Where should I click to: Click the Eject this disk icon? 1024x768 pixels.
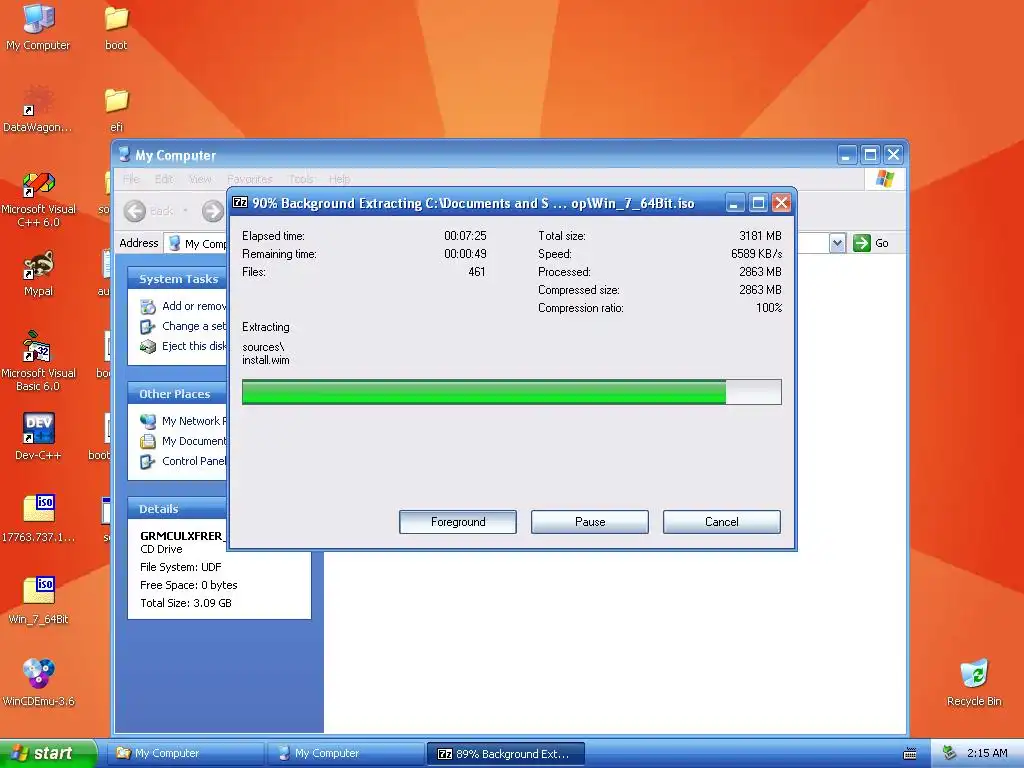pyautogui.click(x=148, y=347)
